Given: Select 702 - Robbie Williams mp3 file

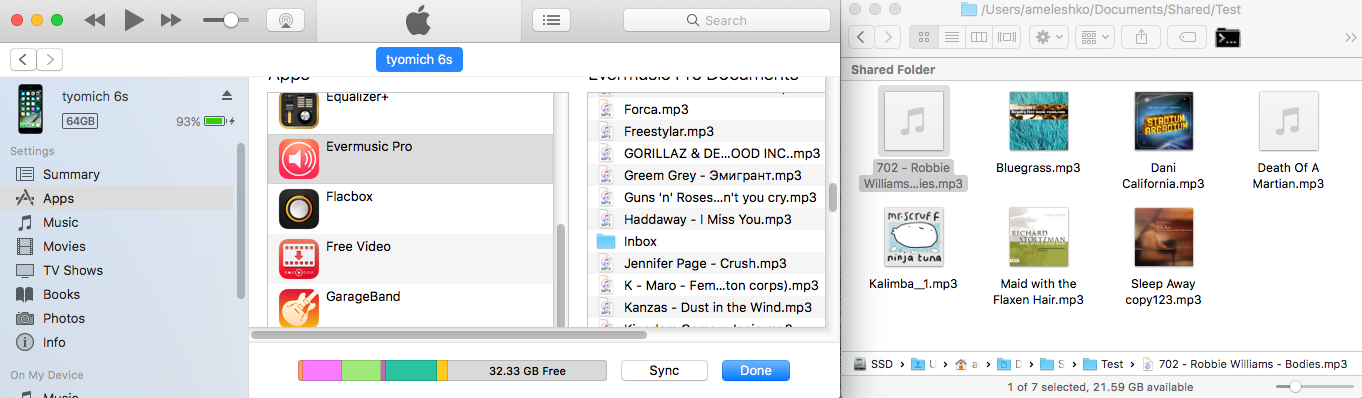Looking at the screenshot, I should 913,138.
